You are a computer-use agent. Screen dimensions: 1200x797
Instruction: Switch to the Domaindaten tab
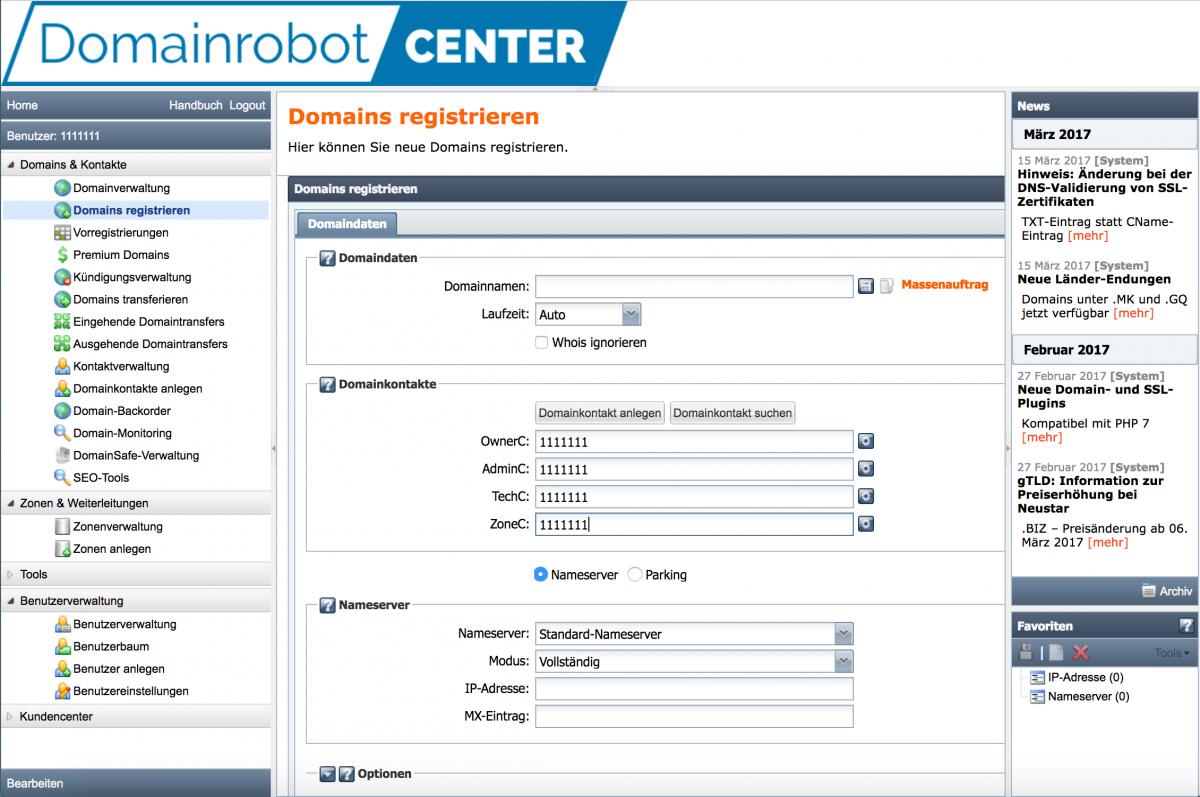(347, 224)
